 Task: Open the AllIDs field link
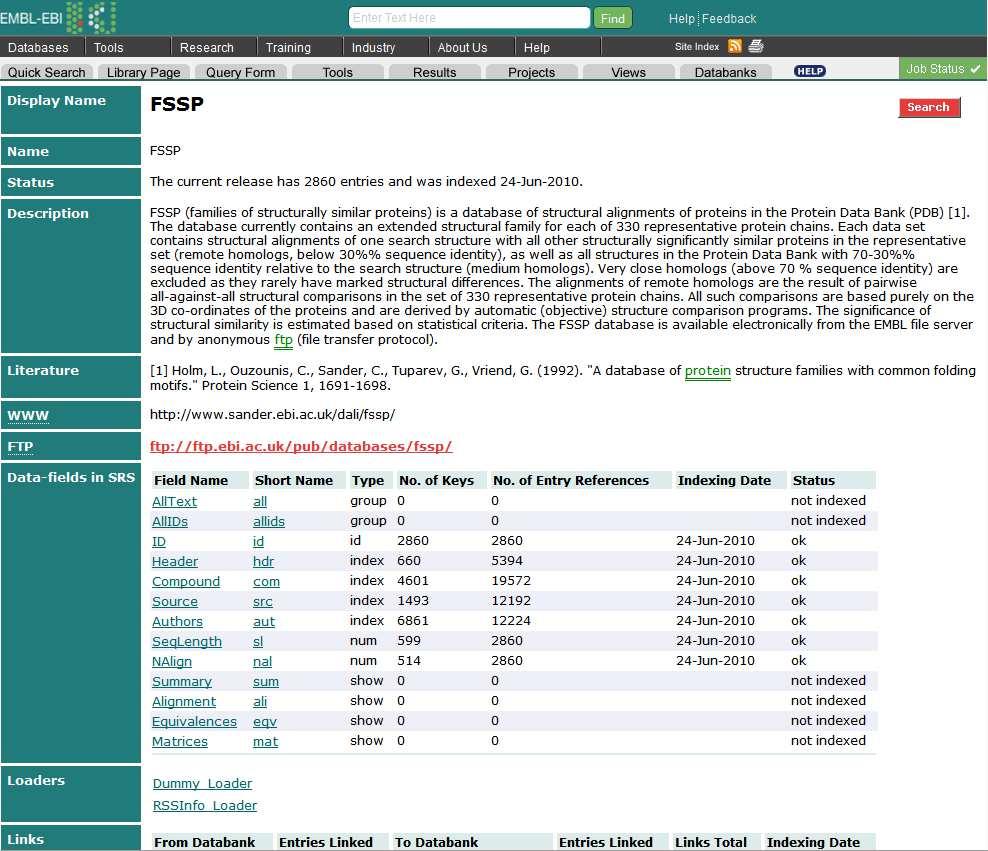pyautogui.click(x=170, y=522)
